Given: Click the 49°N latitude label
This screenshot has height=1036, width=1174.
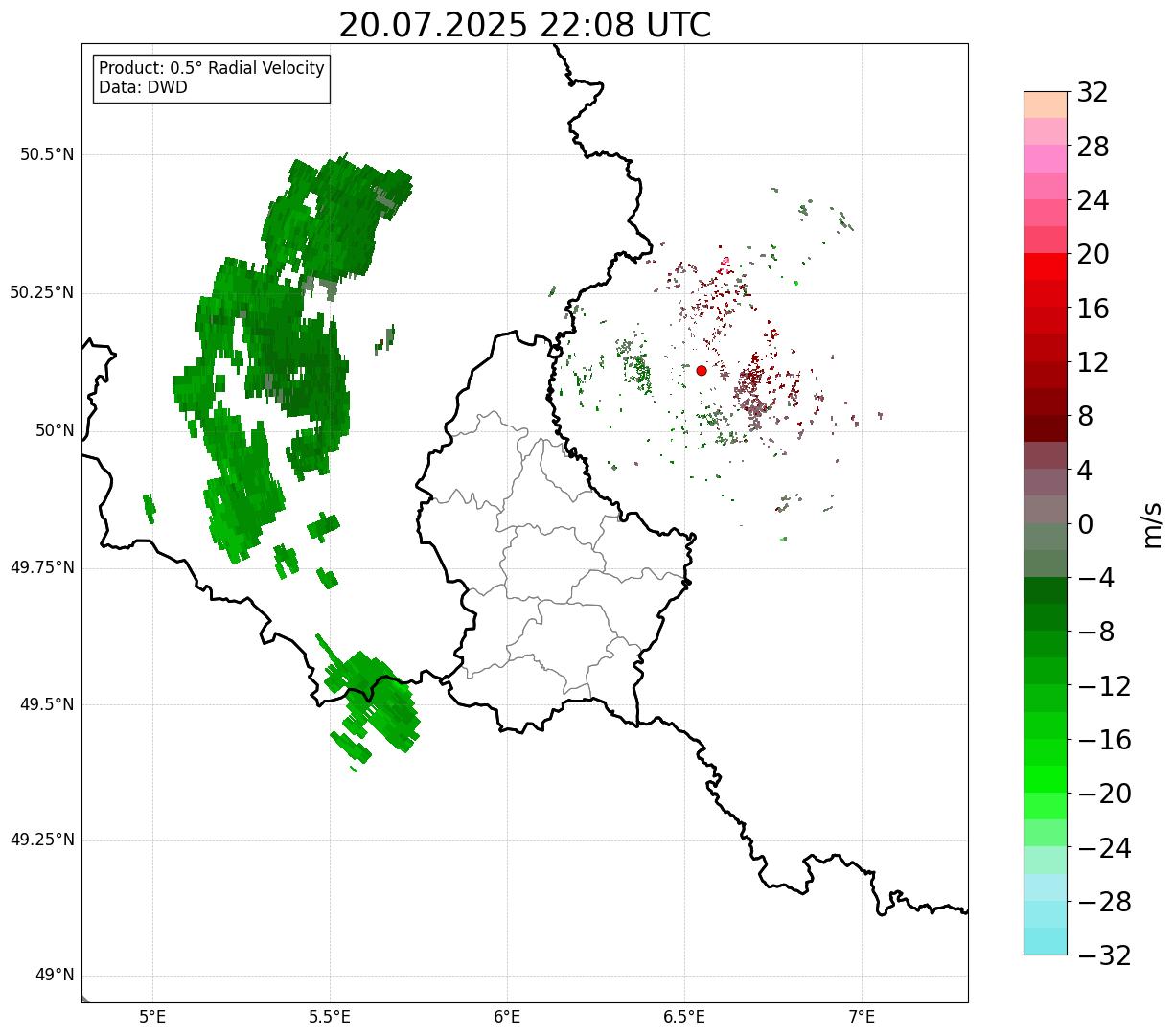Looking at the screenshot, I should click(55, 976).
